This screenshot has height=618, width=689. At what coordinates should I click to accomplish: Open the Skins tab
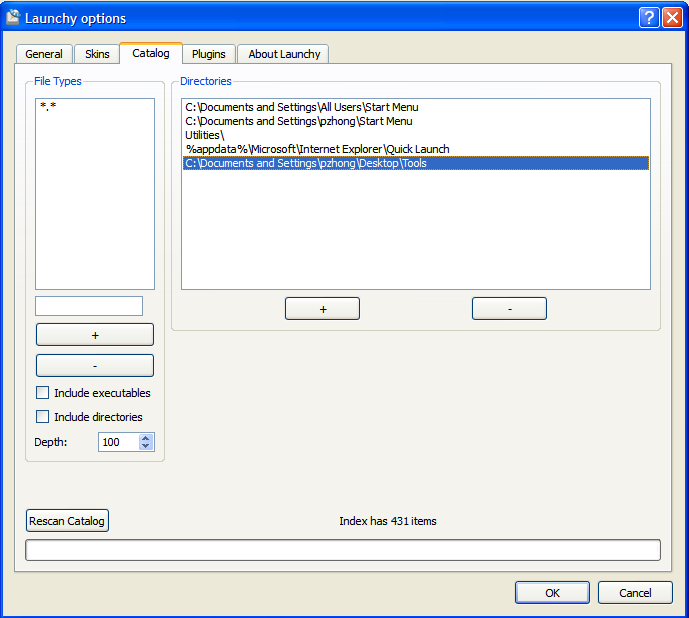pos(97,54)
